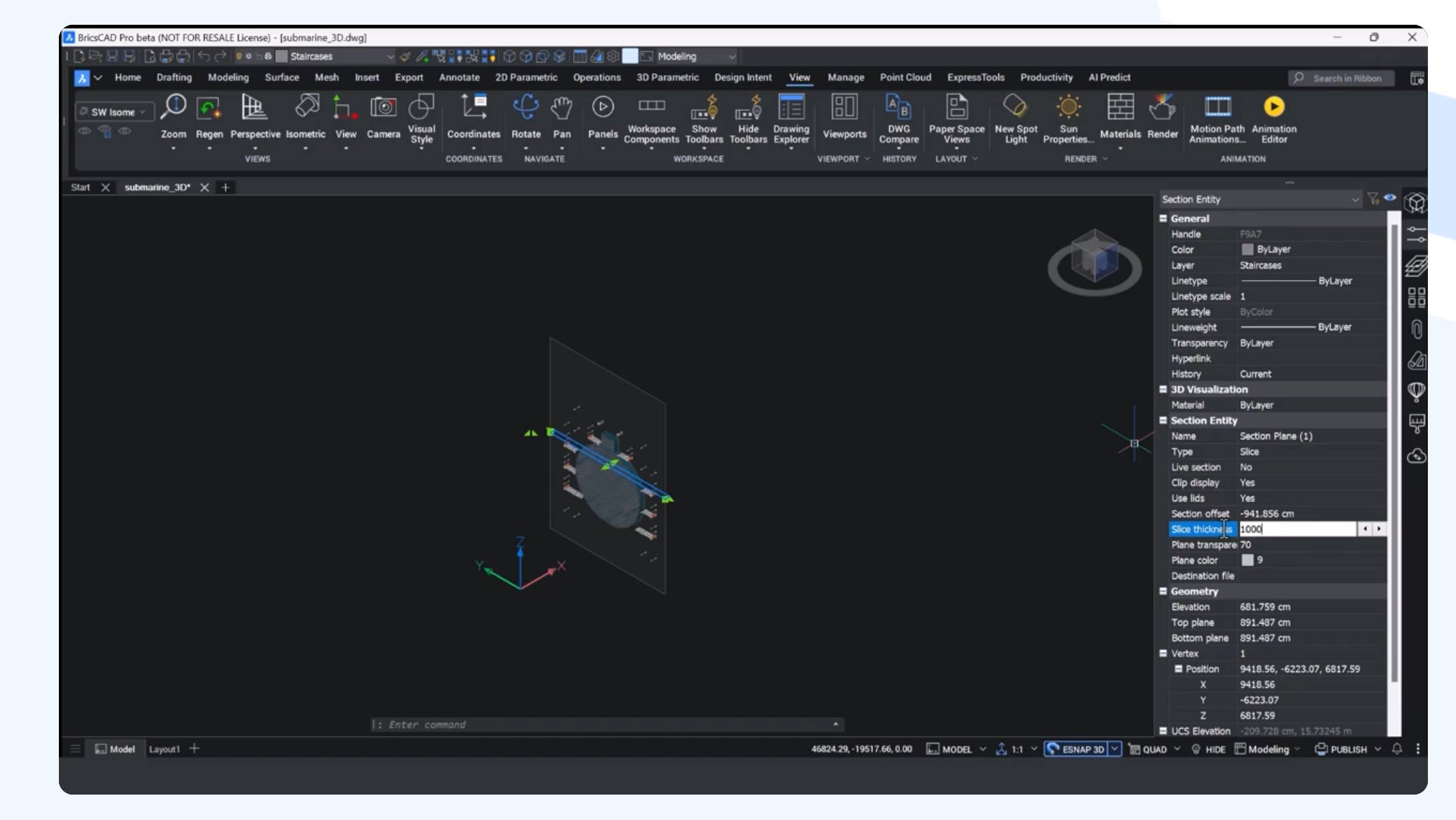Switch to the Annotate ribbon tab
The width and height of the screenshot is (1456, 820).
tap(459, 78)
